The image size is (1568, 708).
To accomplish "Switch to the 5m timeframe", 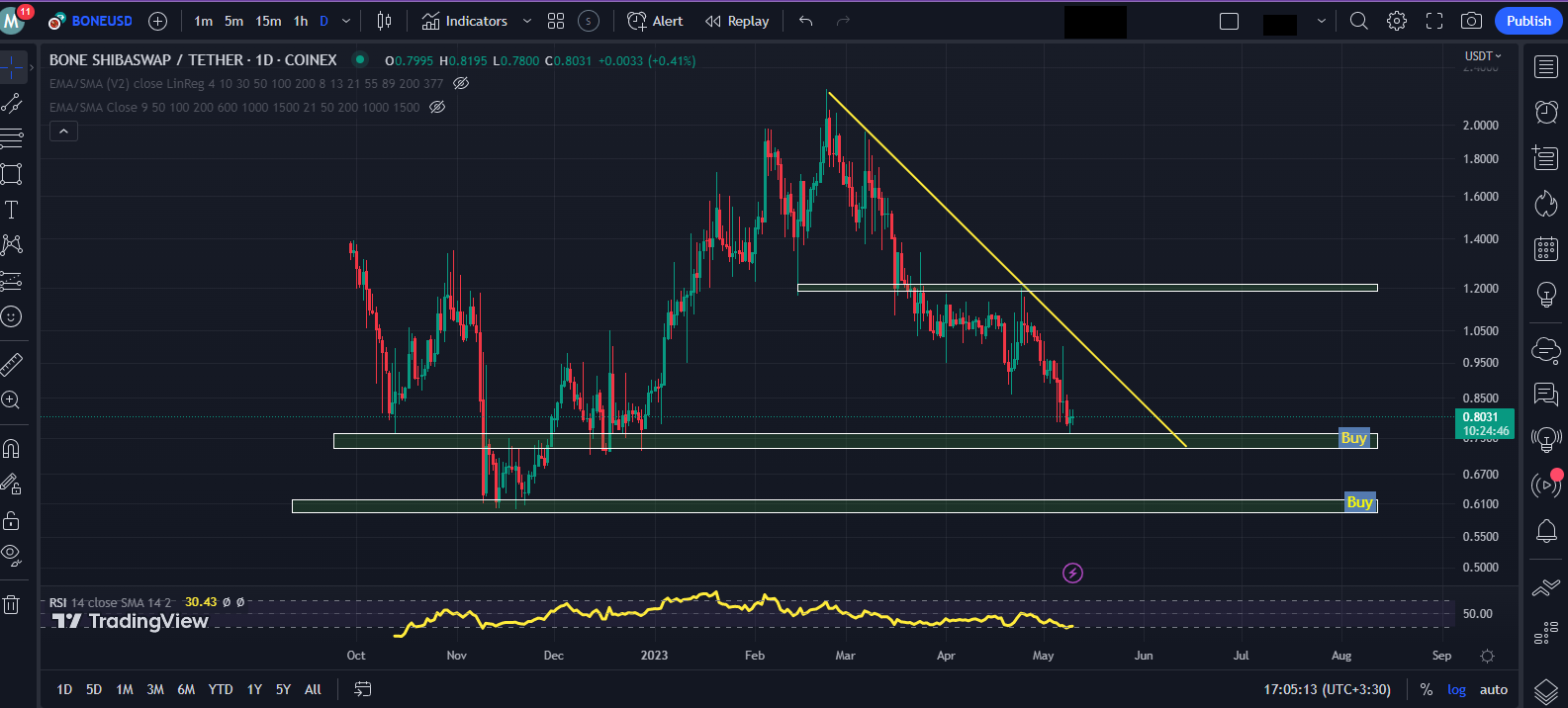I will [233, 21].
